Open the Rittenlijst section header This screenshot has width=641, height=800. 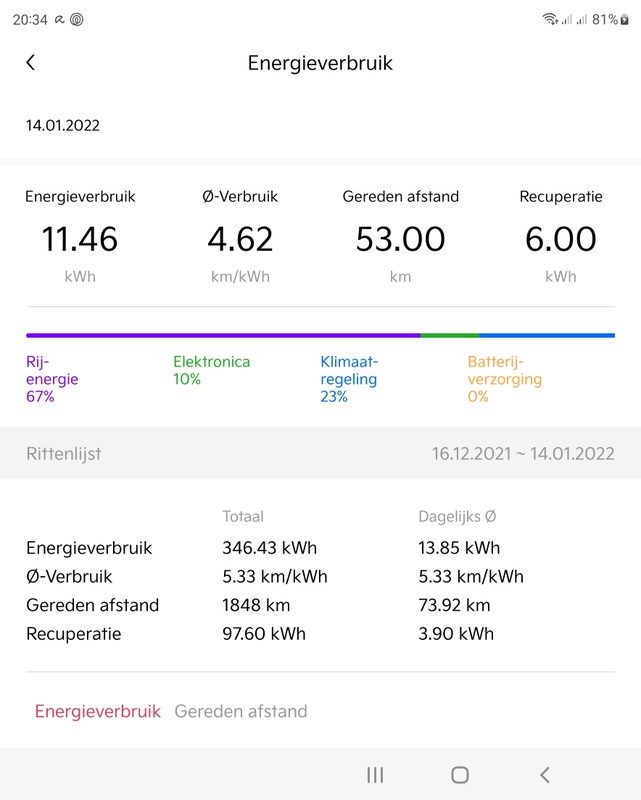[64, 454]
